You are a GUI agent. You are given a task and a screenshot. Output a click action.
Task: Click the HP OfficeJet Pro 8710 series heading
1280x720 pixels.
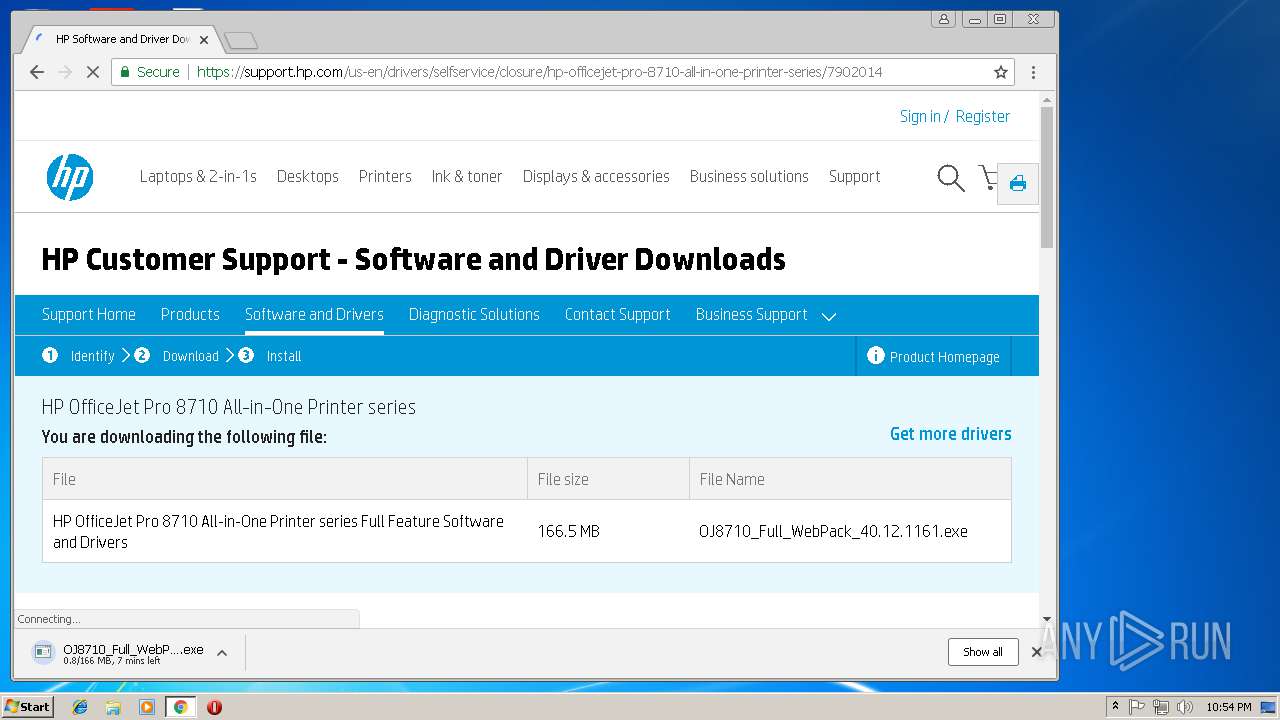pos(228,407)
